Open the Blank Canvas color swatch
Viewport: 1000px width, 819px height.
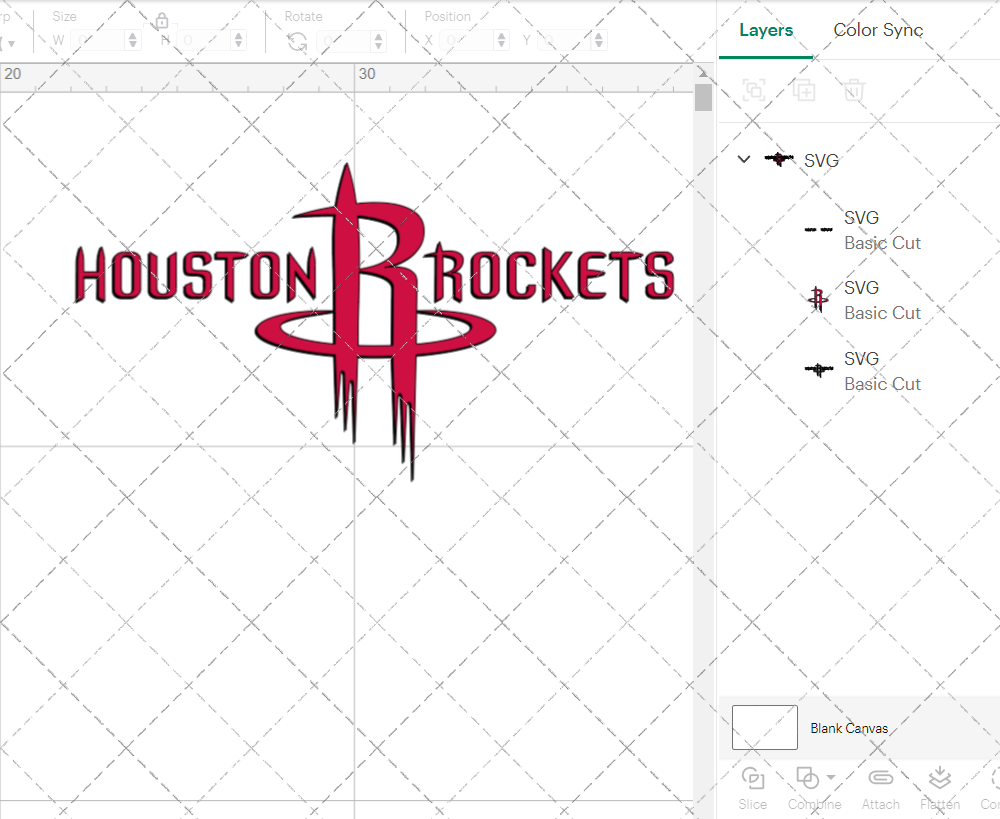764,727
